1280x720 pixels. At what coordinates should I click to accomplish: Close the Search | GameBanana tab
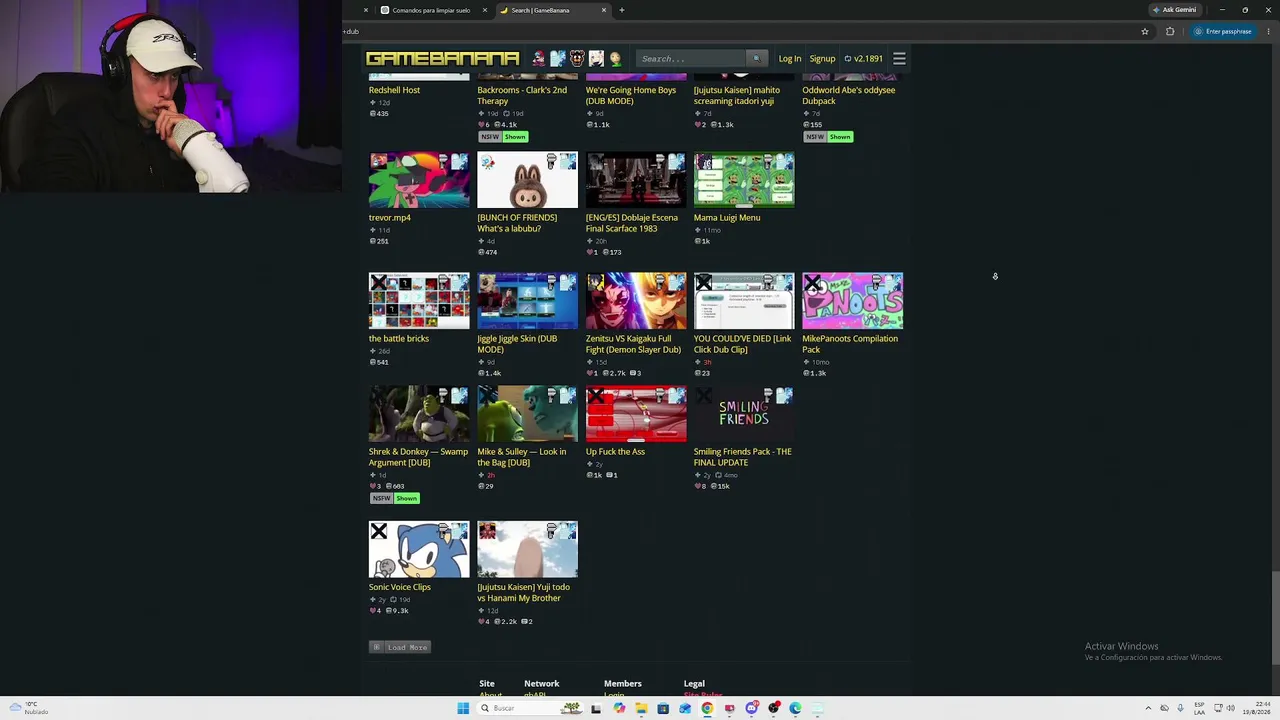point(604,10)
